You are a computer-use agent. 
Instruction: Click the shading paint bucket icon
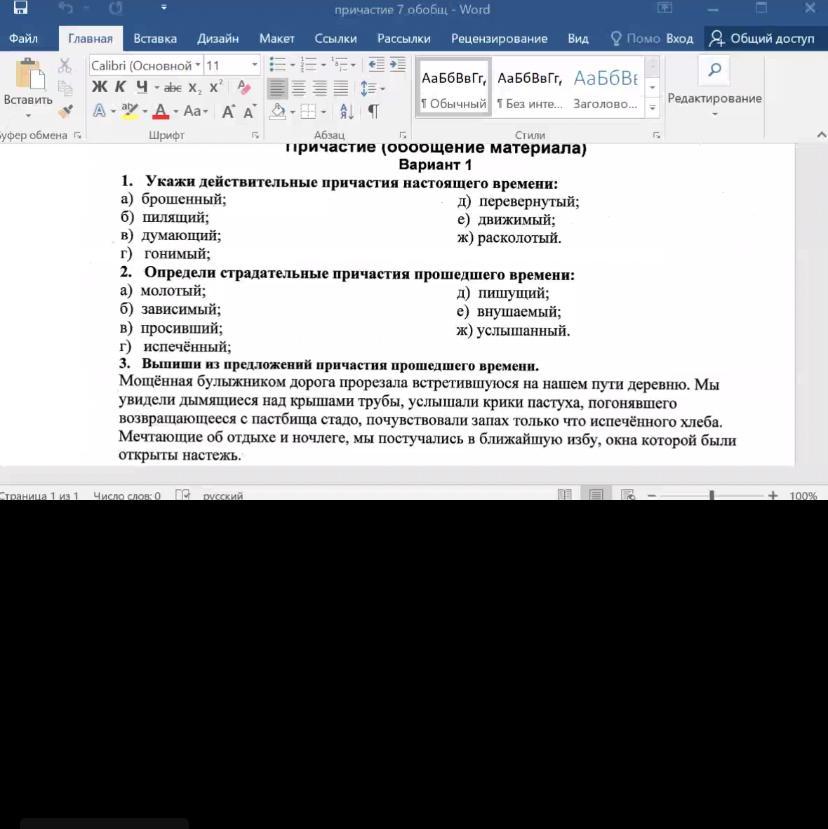[x=278, y=112]
